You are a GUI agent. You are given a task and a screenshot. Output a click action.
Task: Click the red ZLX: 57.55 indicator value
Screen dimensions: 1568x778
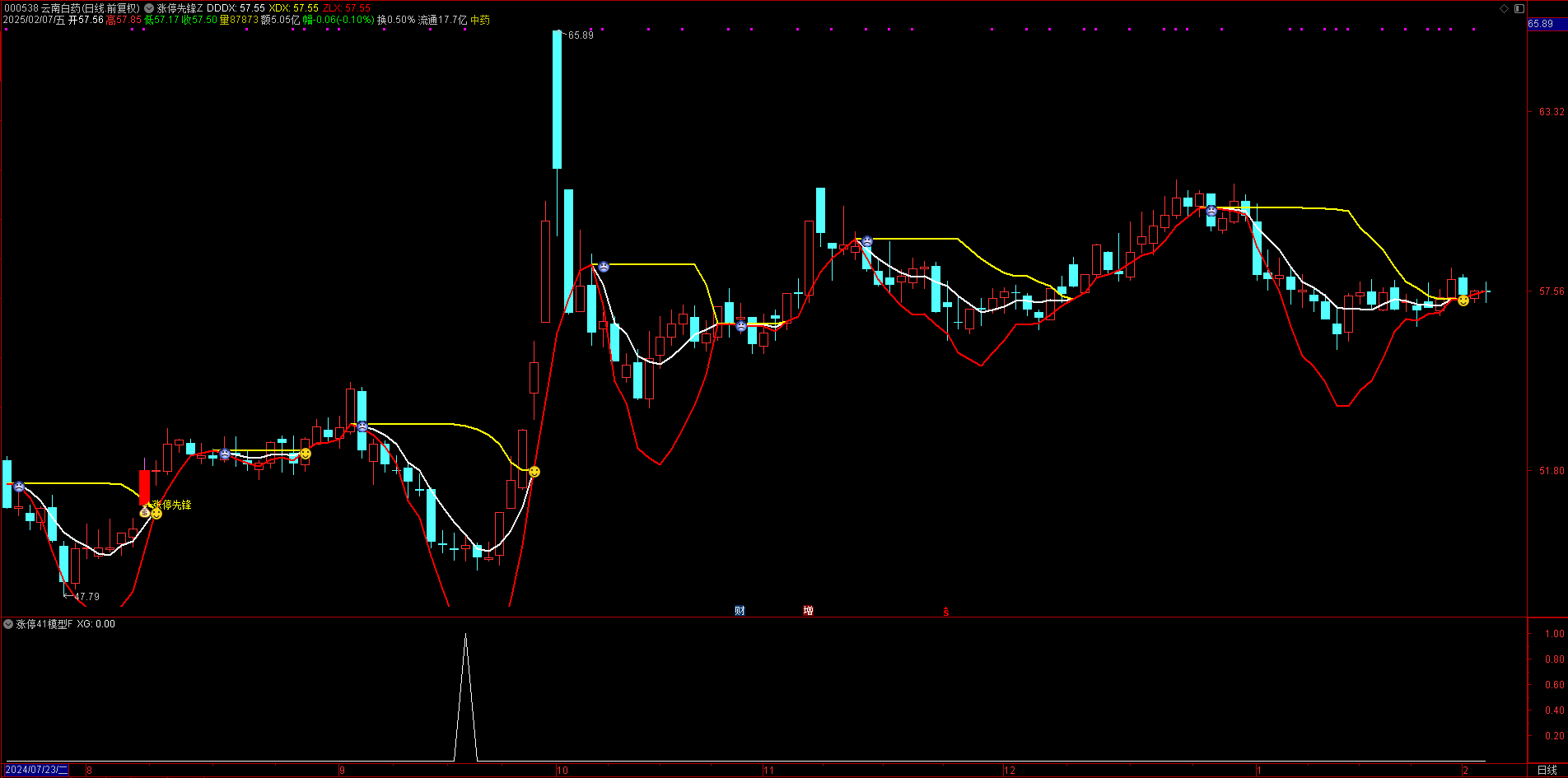[x=347, y=8]
